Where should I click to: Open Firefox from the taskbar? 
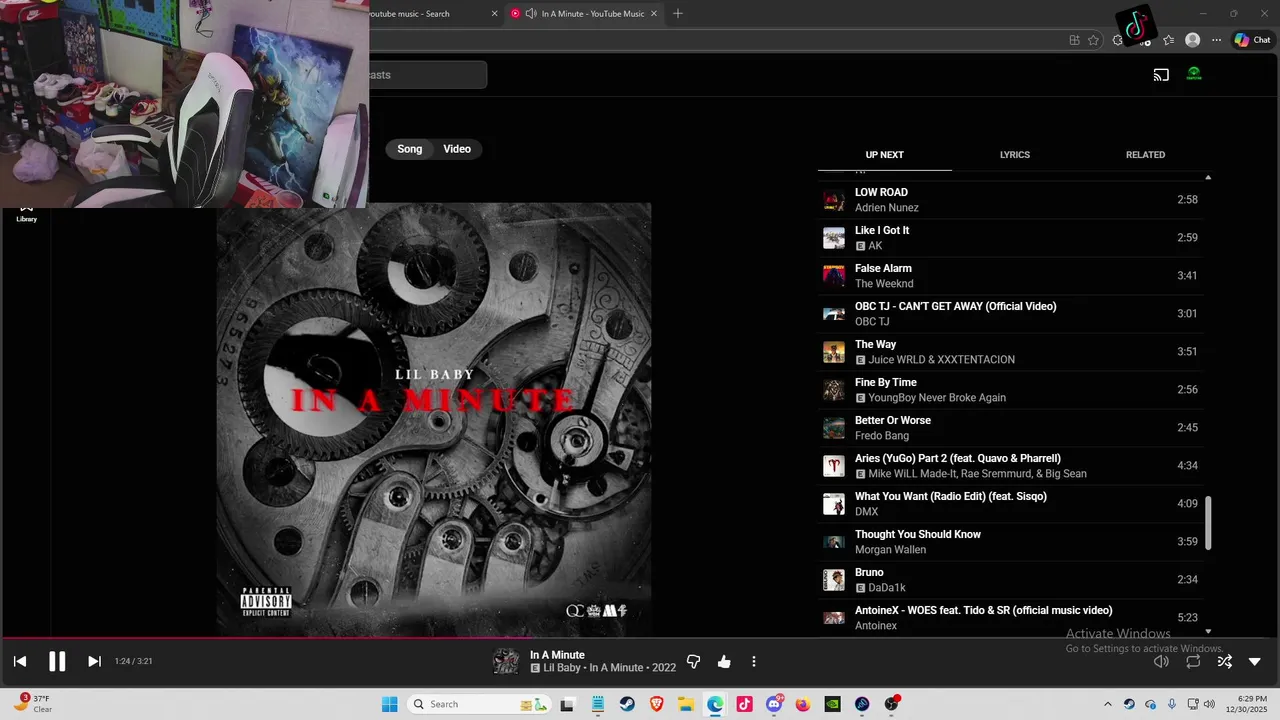coord(803,704)
